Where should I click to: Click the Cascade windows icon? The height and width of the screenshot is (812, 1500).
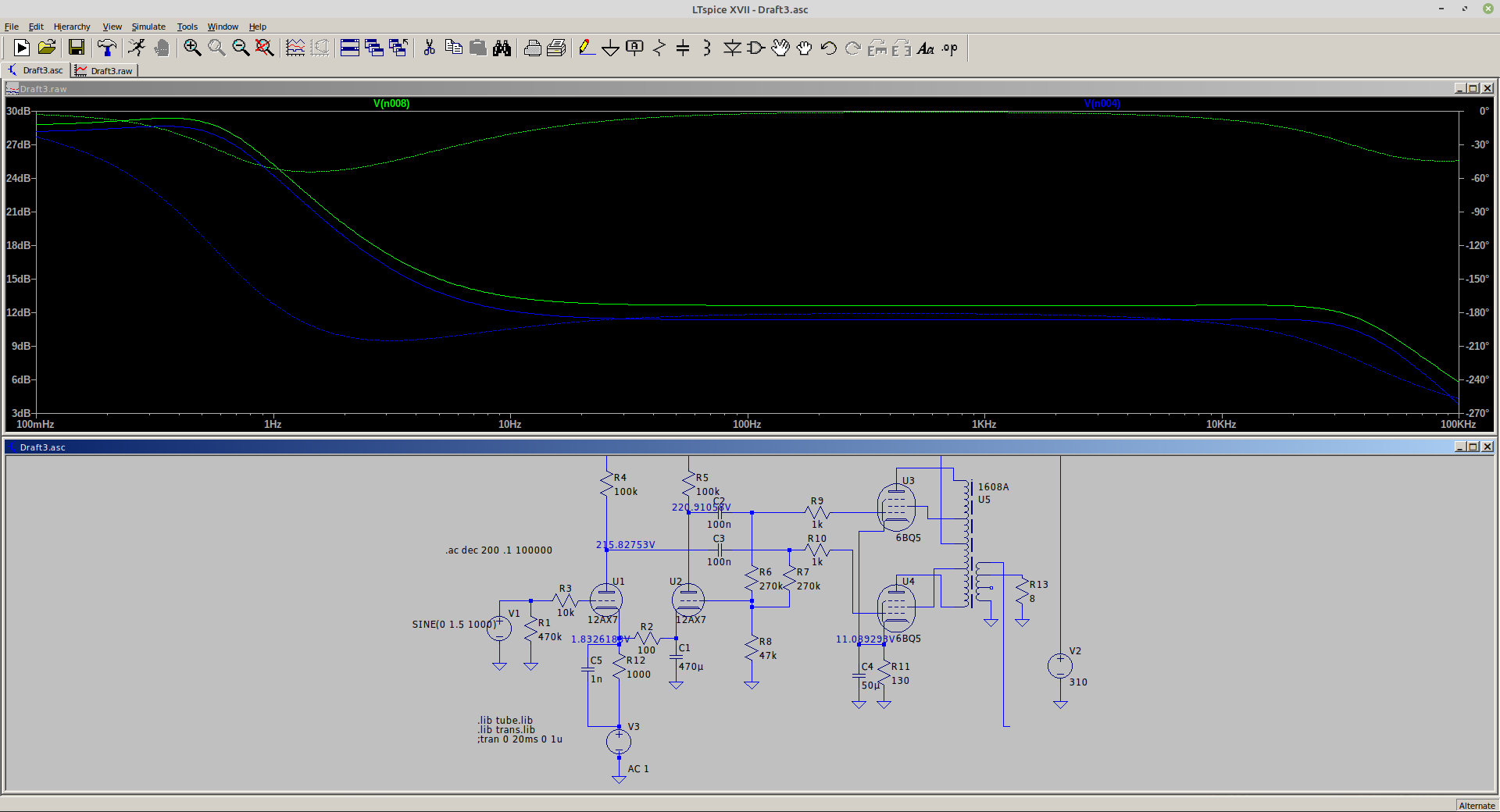point(374,48)
